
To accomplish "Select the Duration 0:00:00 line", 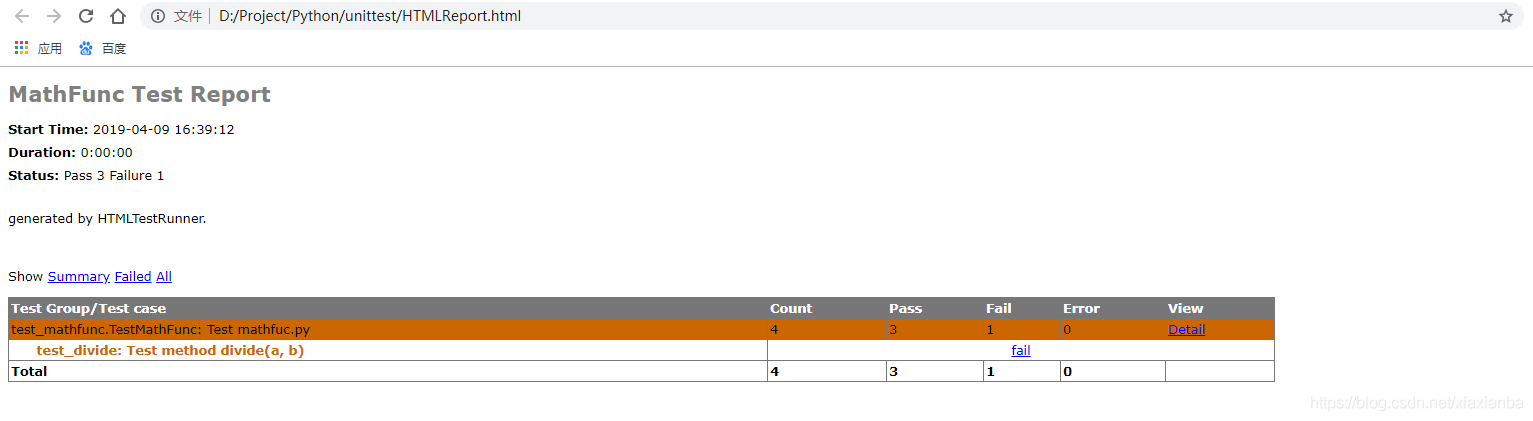I will 70,153.
